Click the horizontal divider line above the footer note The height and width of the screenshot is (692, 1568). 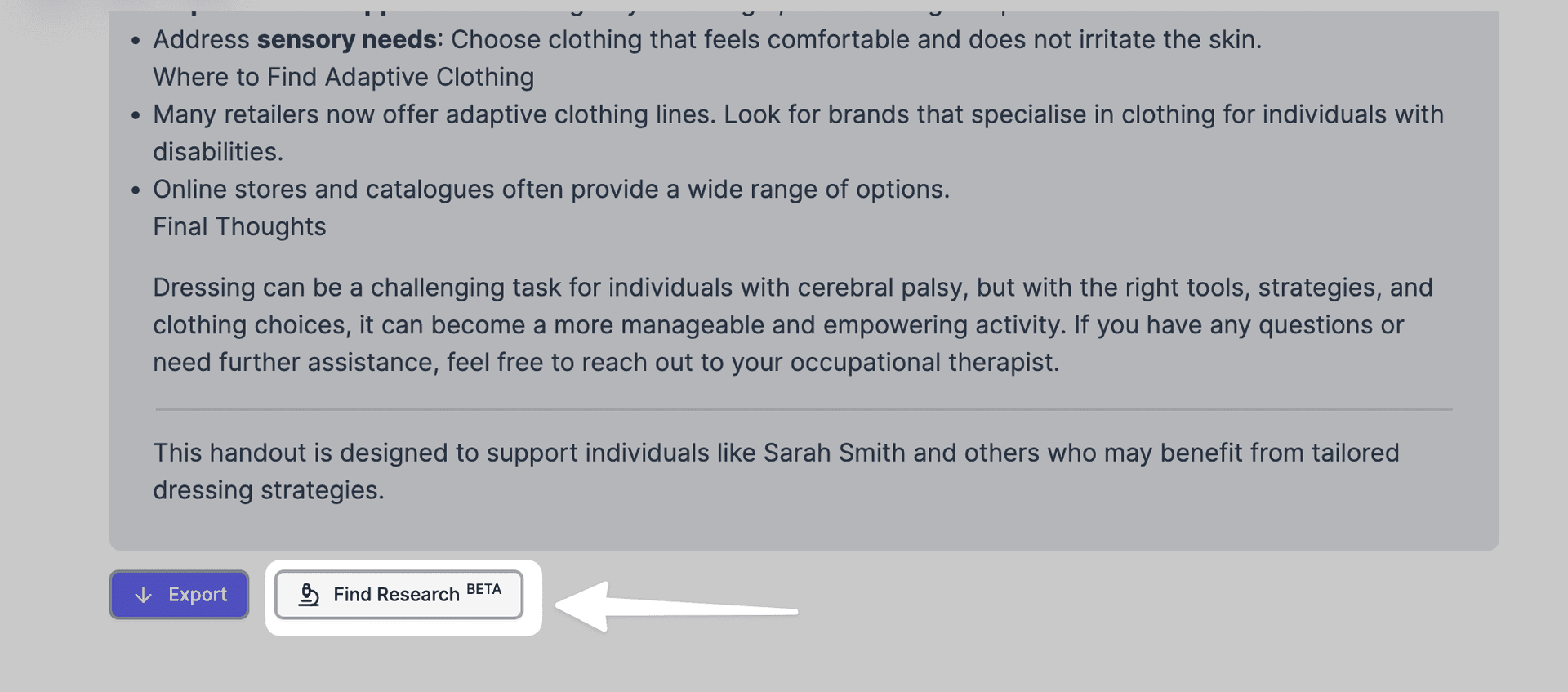tap(804, 409)
